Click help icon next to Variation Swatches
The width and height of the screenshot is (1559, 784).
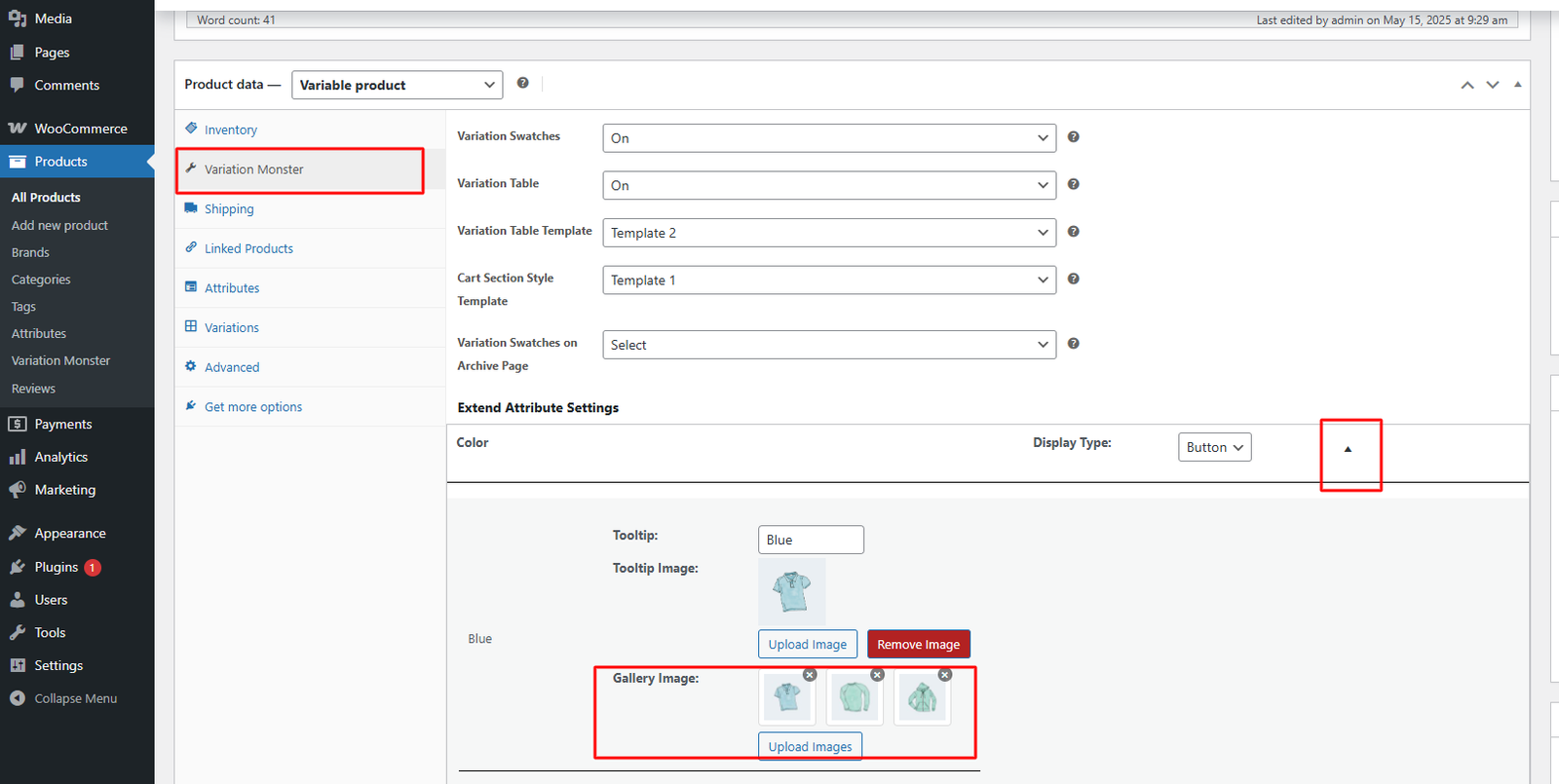coord(1073,137)
